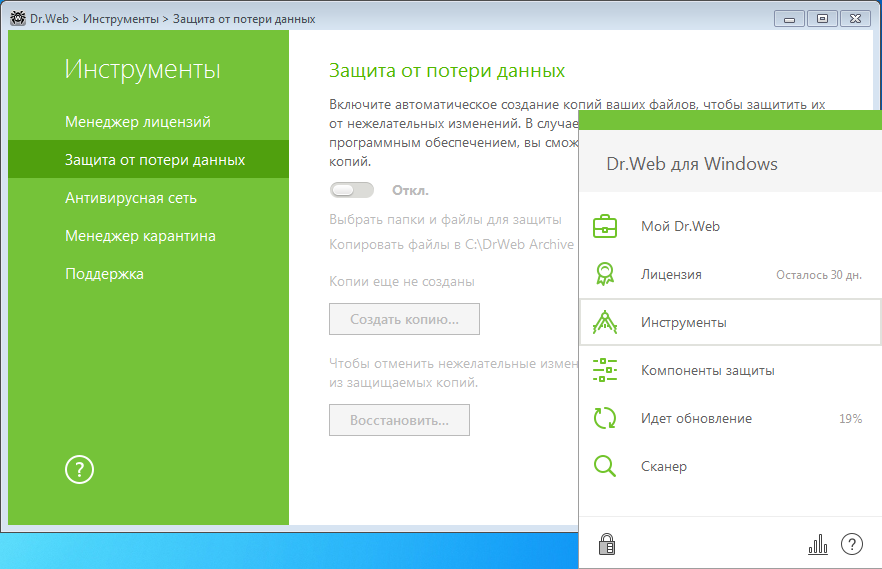882x569 pixels.
Task: Click the circular arrows update icon
Action: click(x=605, y=418)
